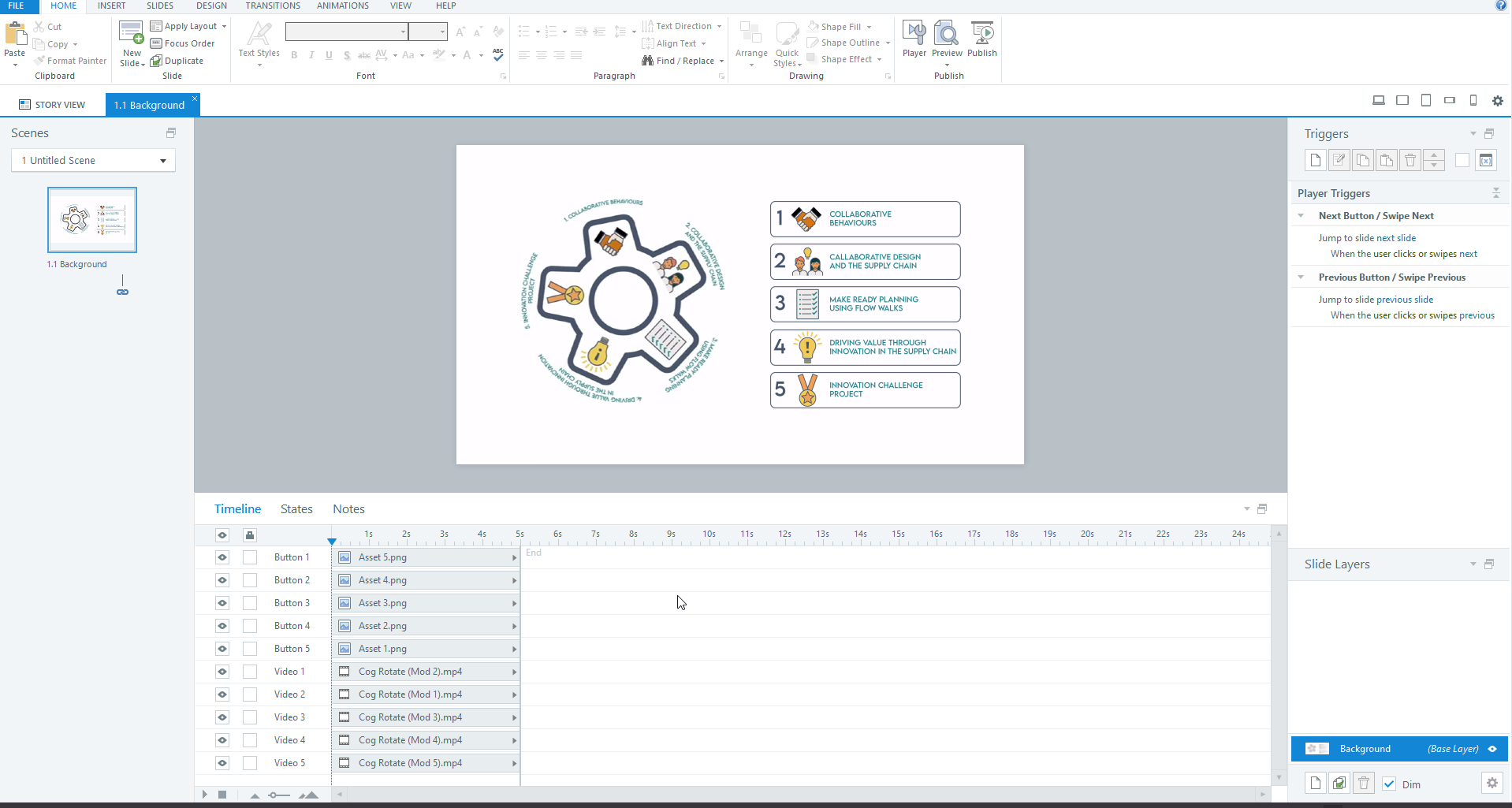Uncheck the Dim checkbox

(1389, 784)
